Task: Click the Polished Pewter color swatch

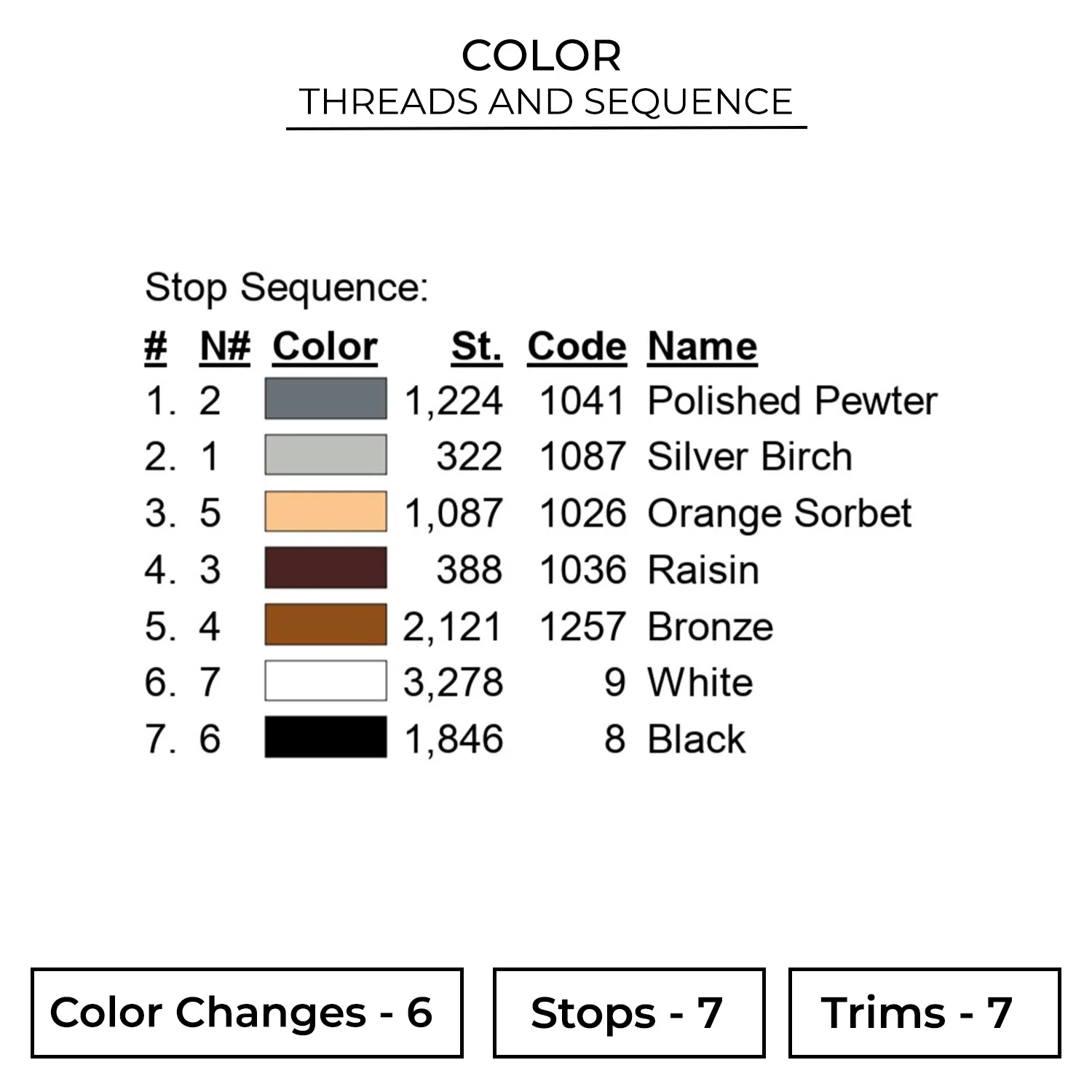Action: (x=325, y=399)
